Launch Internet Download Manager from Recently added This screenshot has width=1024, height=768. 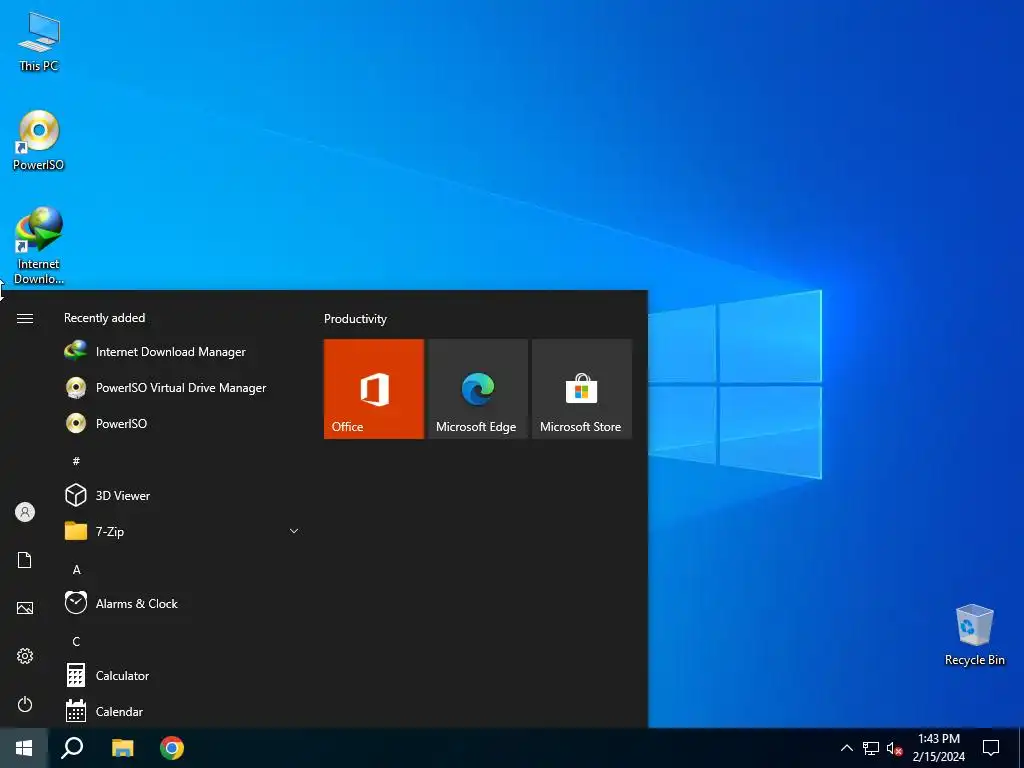tap(182, 351)
